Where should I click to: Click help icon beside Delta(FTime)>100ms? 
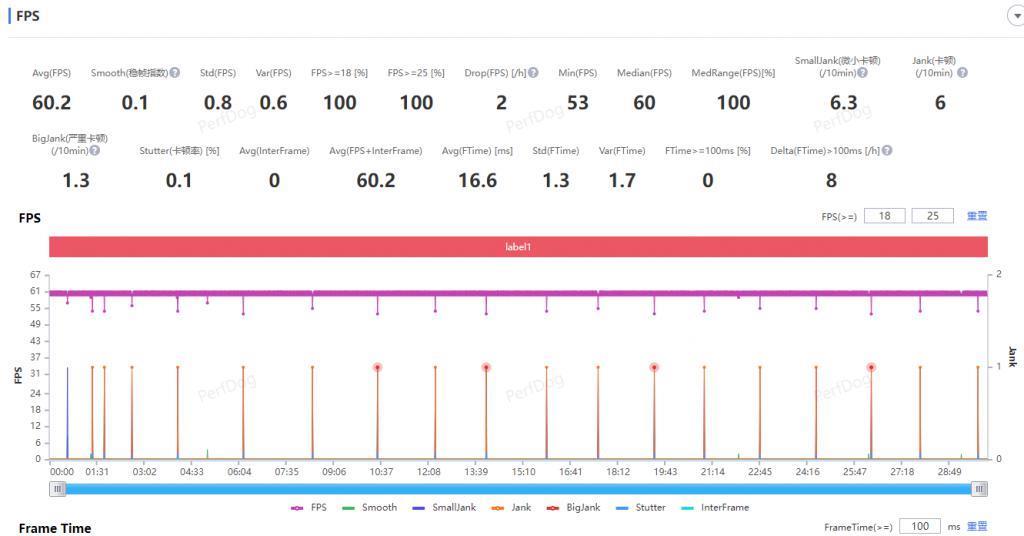886,151
